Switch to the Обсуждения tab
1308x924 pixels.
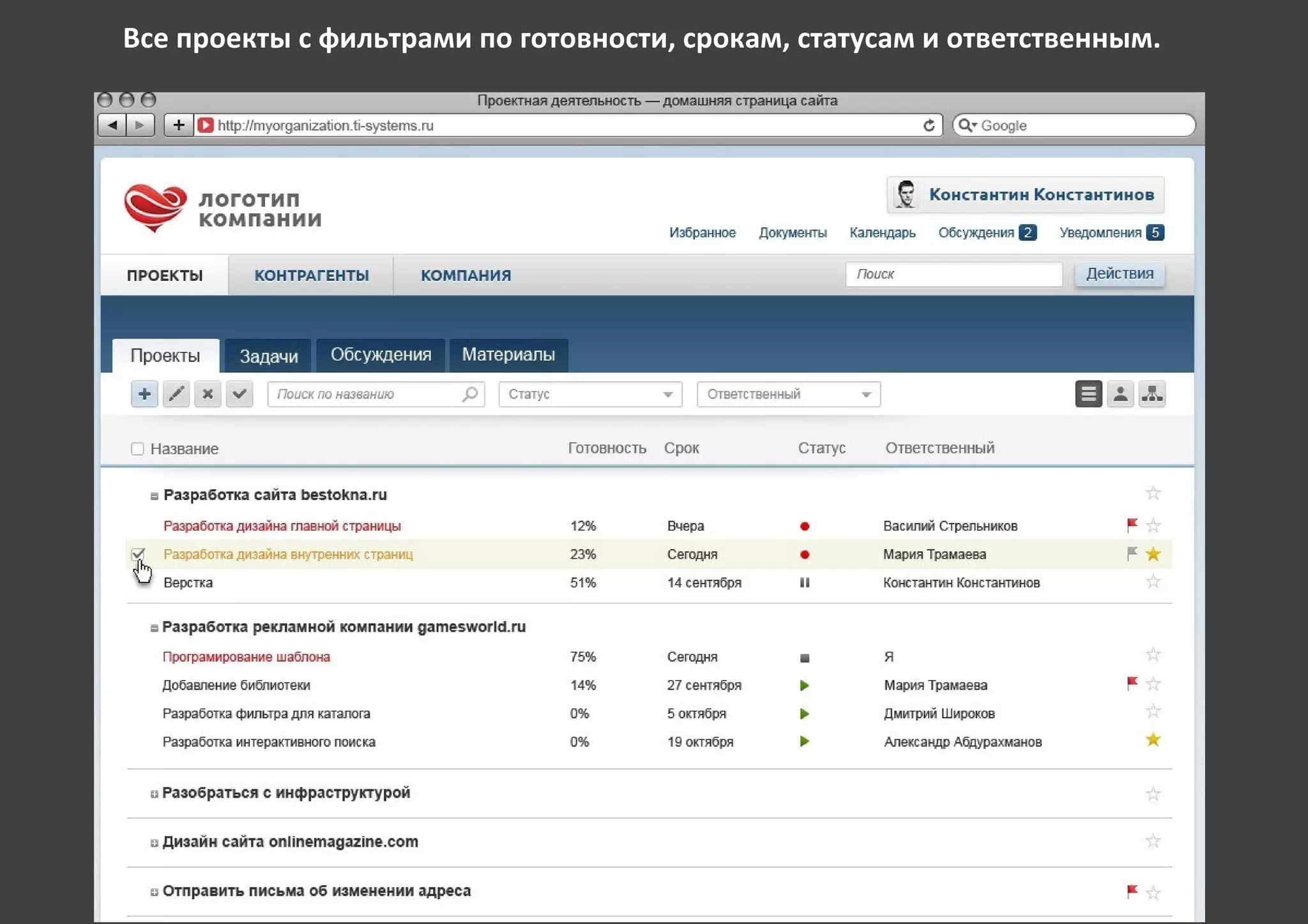click(381, 356)
